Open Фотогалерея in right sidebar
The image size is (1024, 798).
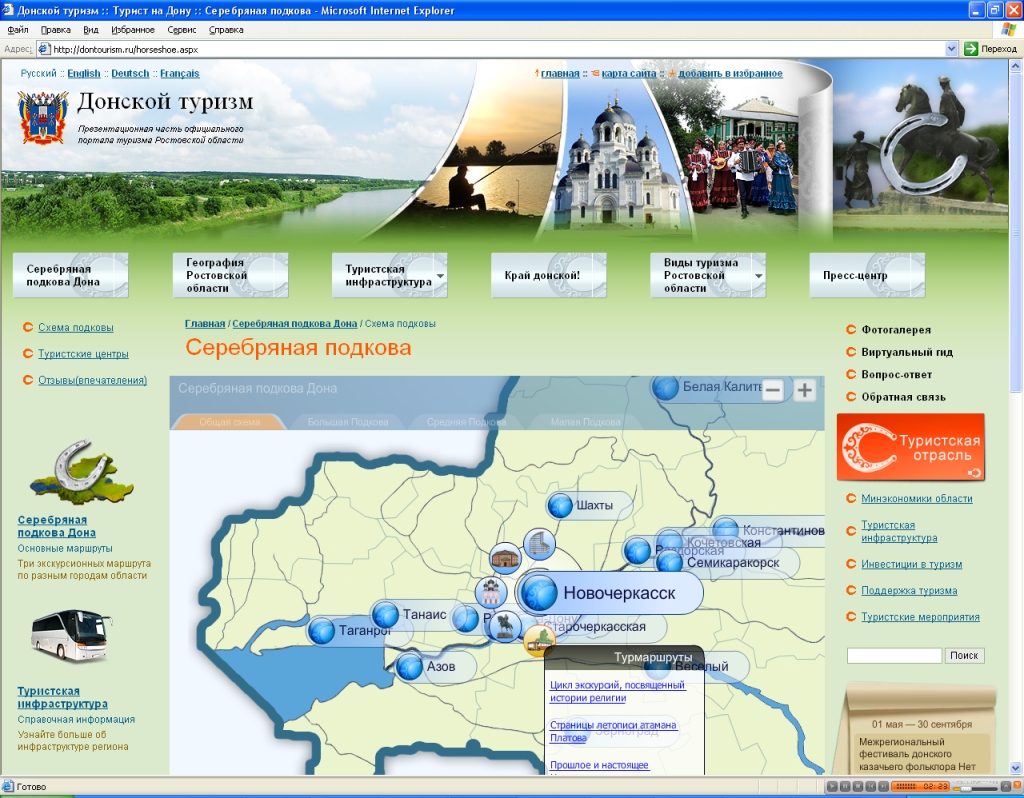895,330
